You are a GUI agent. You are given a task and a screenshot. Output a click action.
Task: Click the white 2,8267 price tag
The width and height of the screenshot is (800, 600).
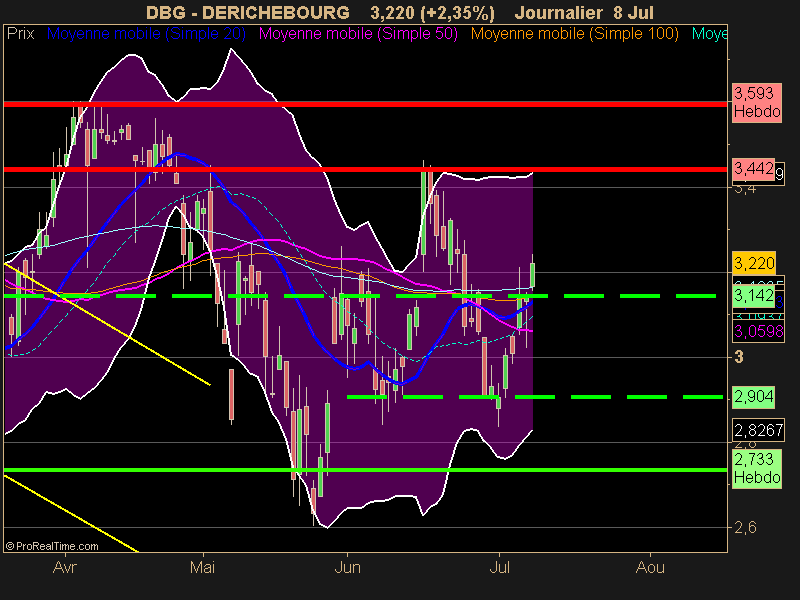click(x=758, y=430)
